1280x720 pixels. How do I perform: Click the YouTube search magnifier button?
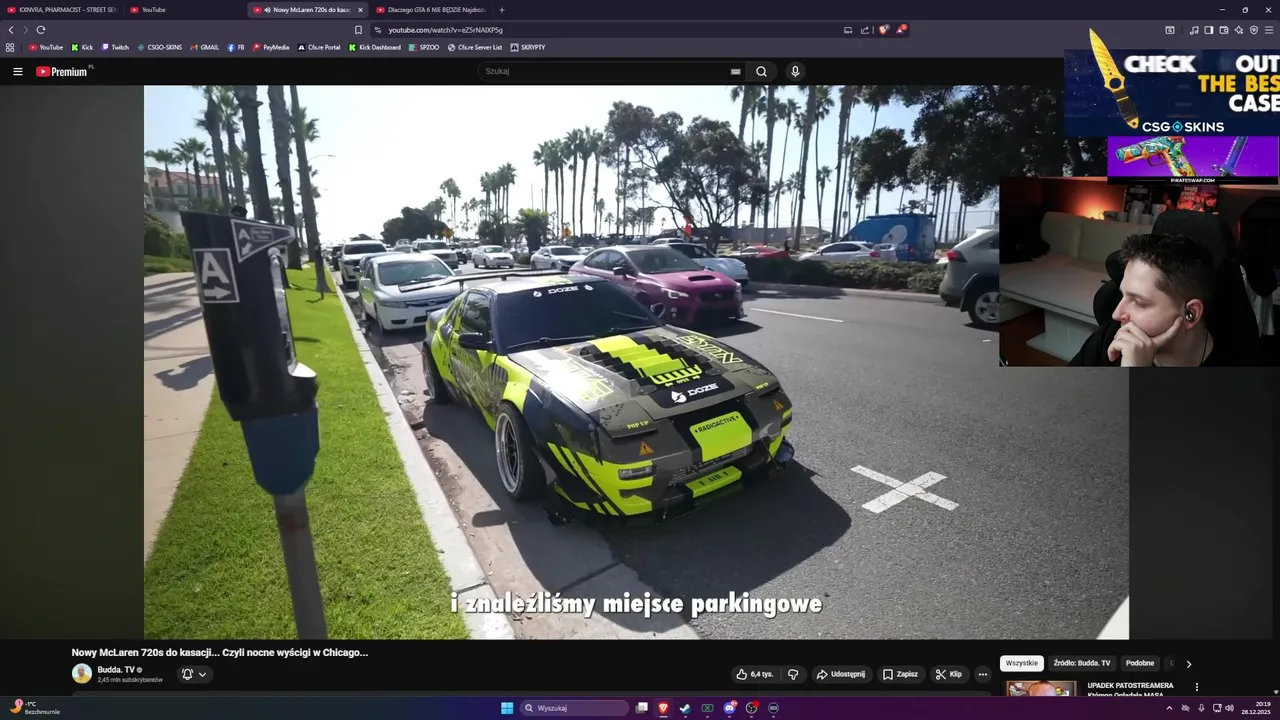coord(761,72)
